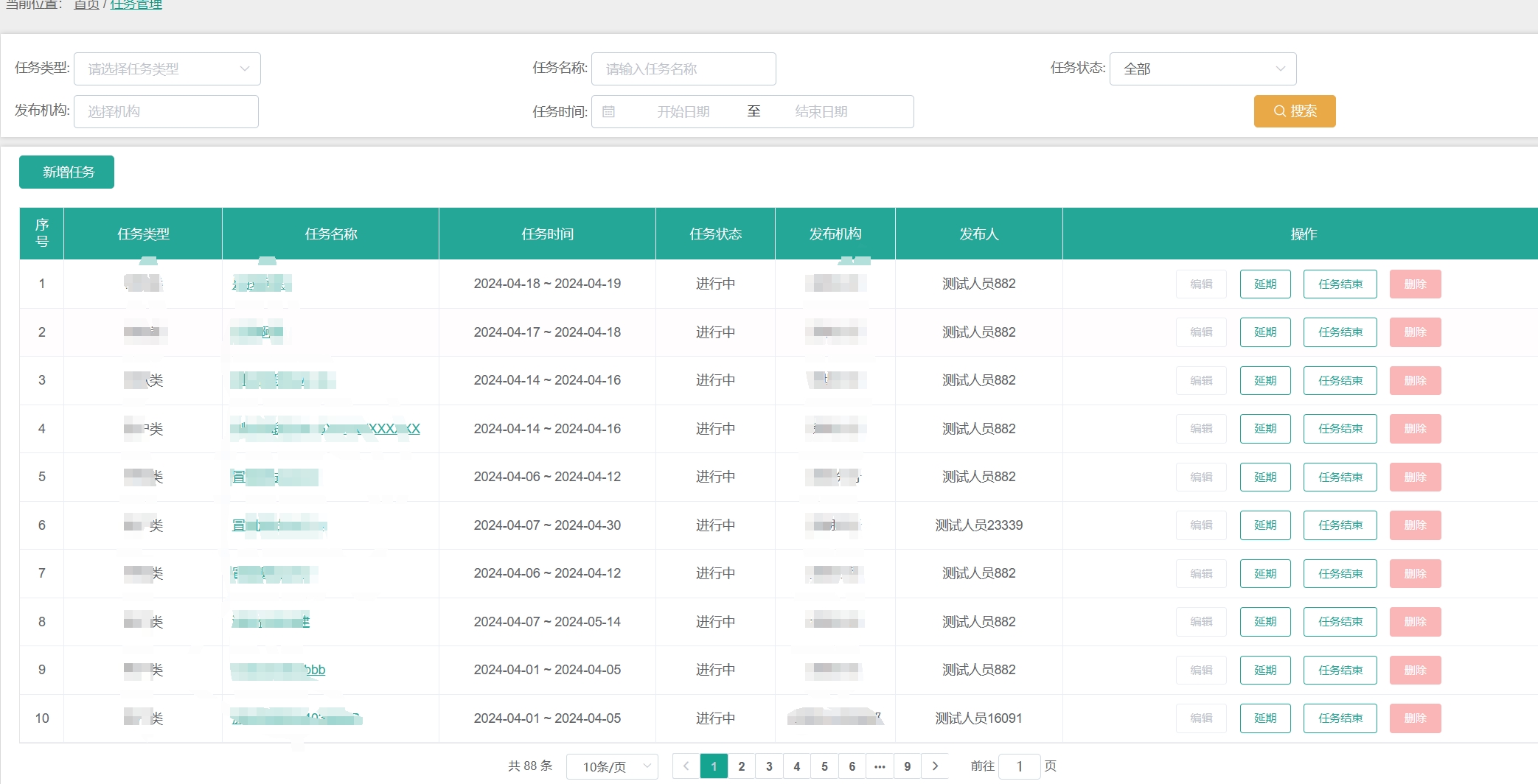Viewport: 1538px width, 784px height.
Task: Open task name link ending in bbb in row 9
Action: (x=278, y=670)
